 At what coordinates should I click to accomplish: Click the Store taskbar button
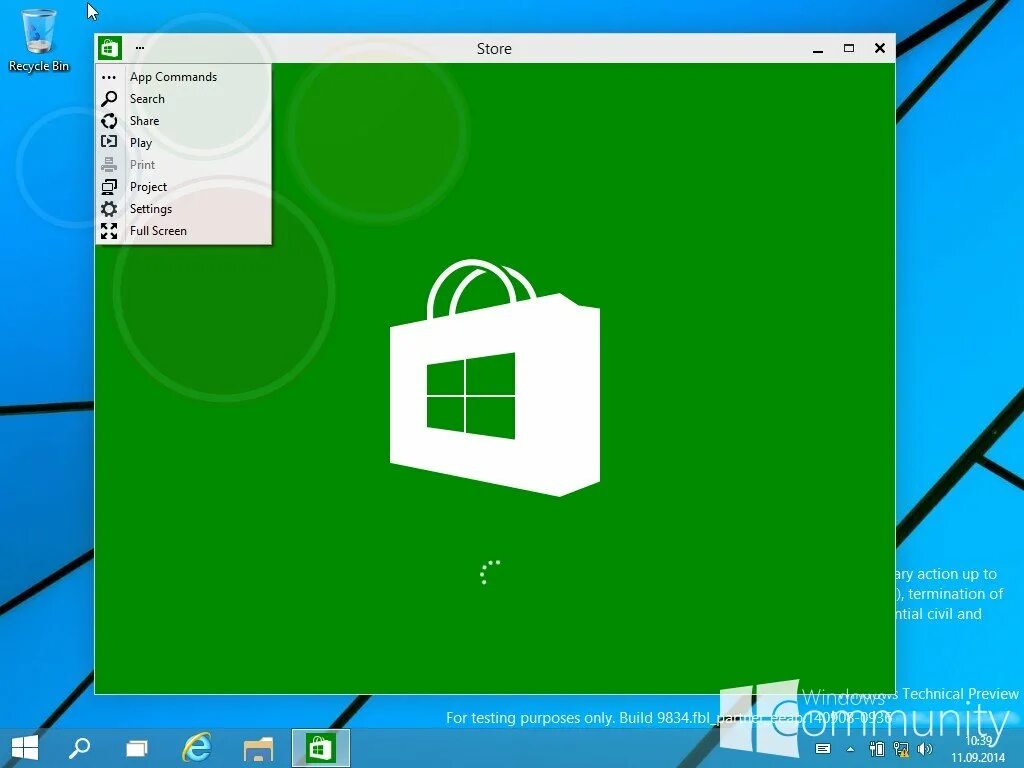321,748
